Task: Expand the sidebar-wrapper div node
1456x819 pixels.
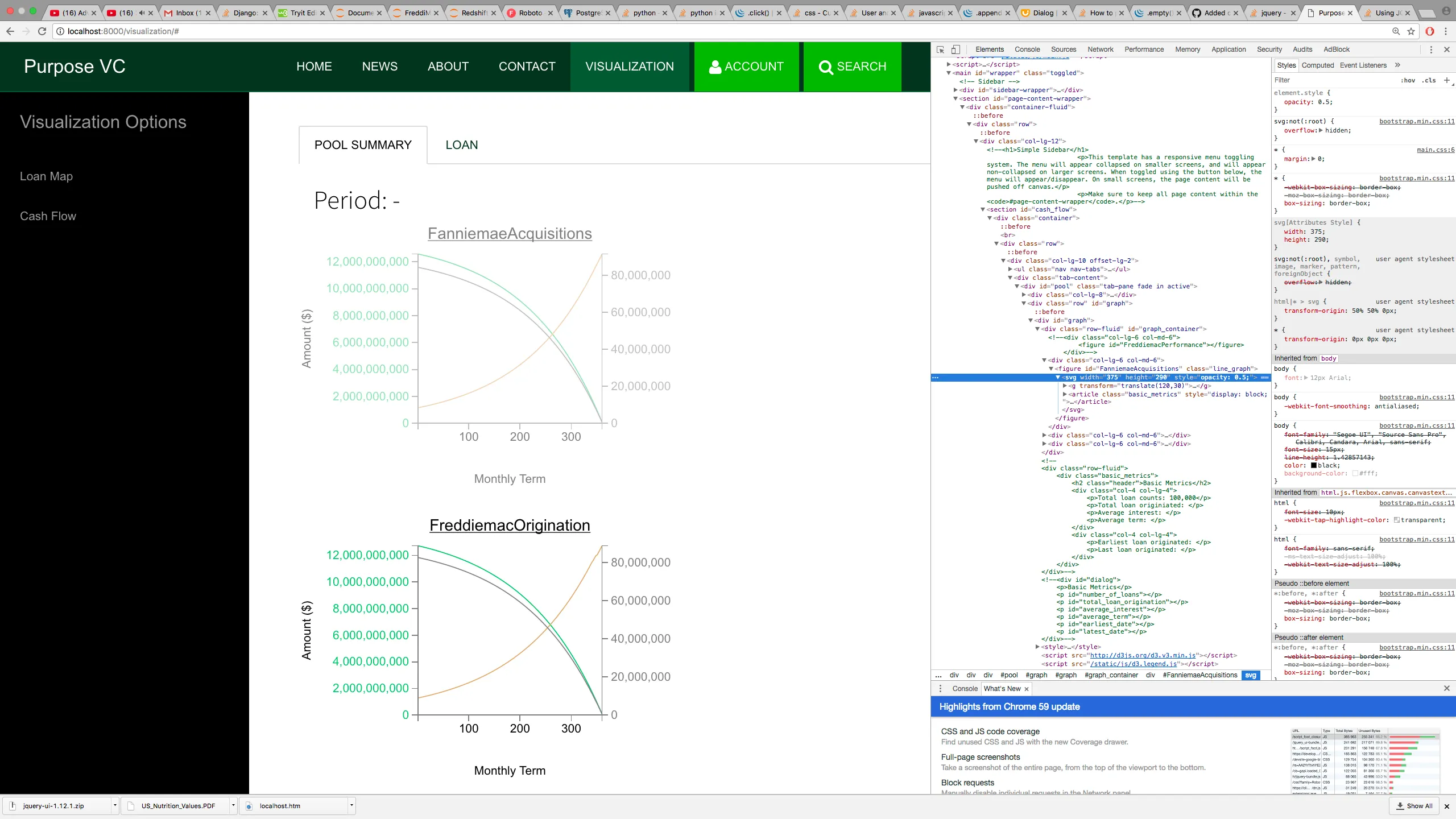Action: (955, 90)
